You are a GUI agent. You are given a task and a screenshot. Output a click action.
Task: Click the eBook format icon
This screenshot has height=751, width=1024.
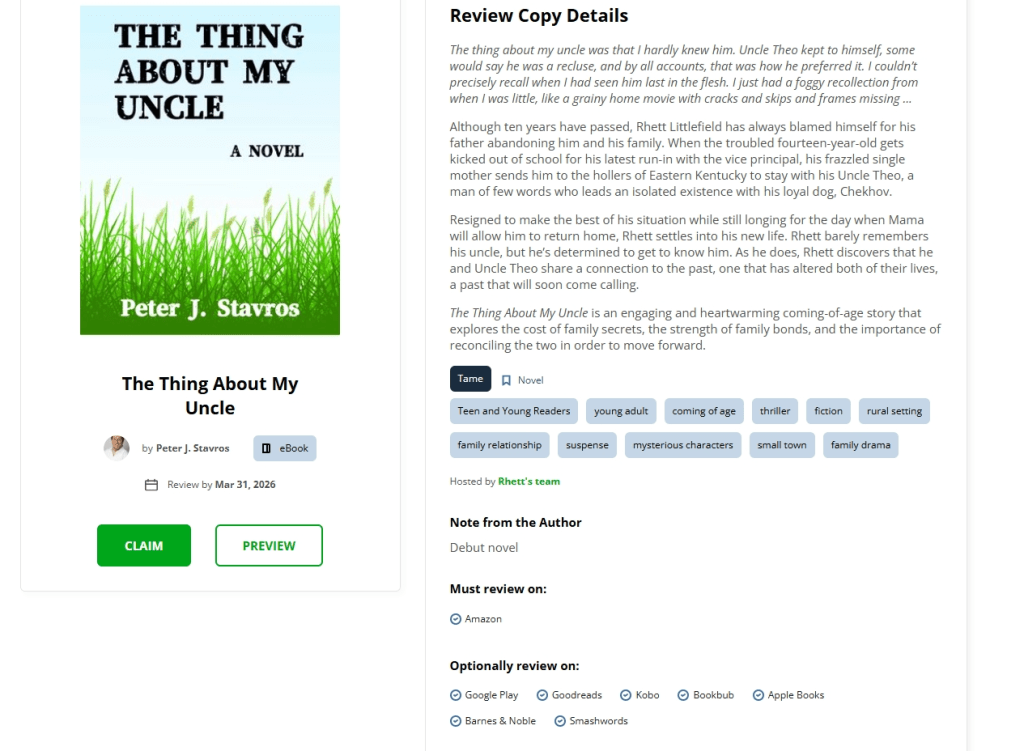pyautogui.click(x=266, y=449)
